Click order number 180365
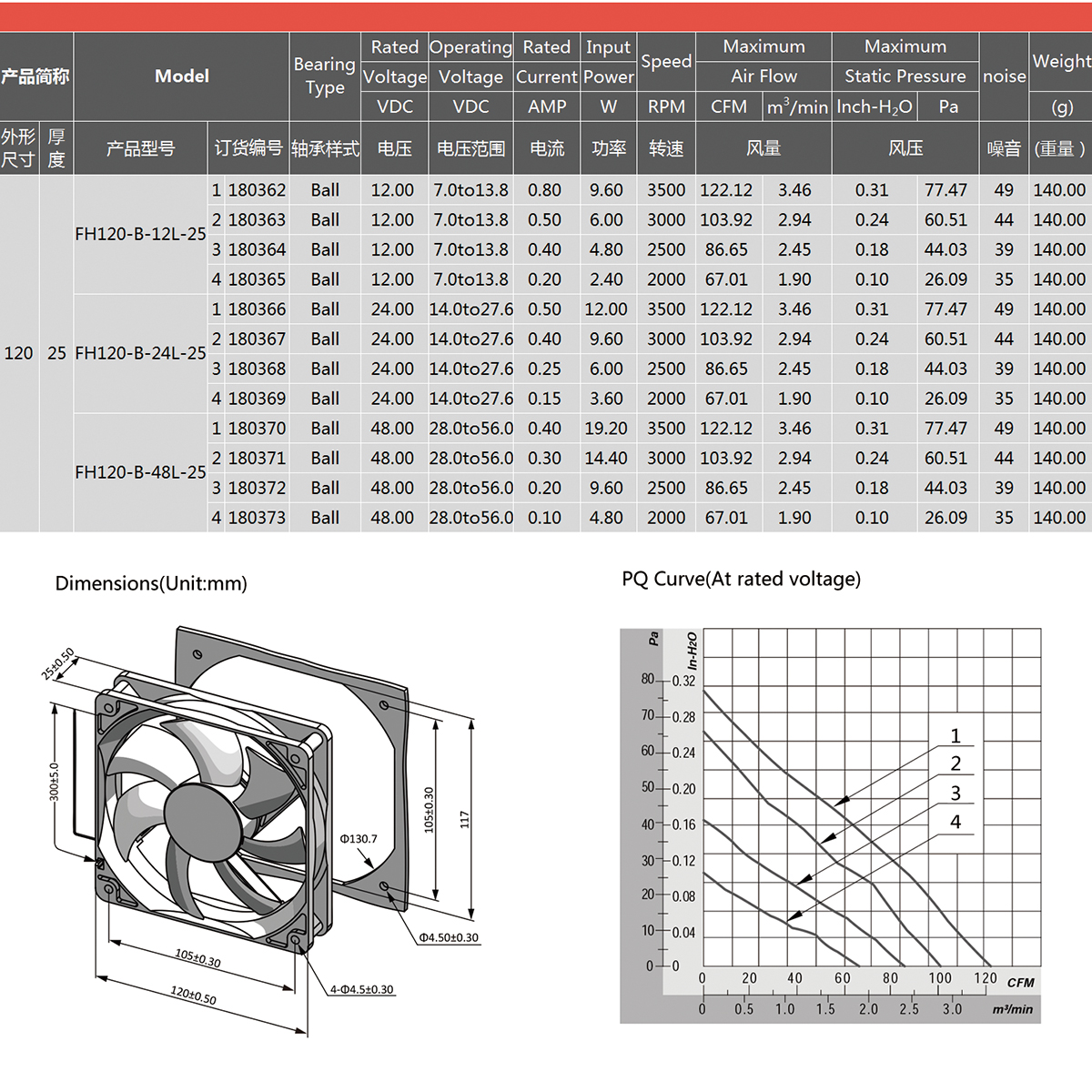 pyautogui.click(x=257, y=279)
